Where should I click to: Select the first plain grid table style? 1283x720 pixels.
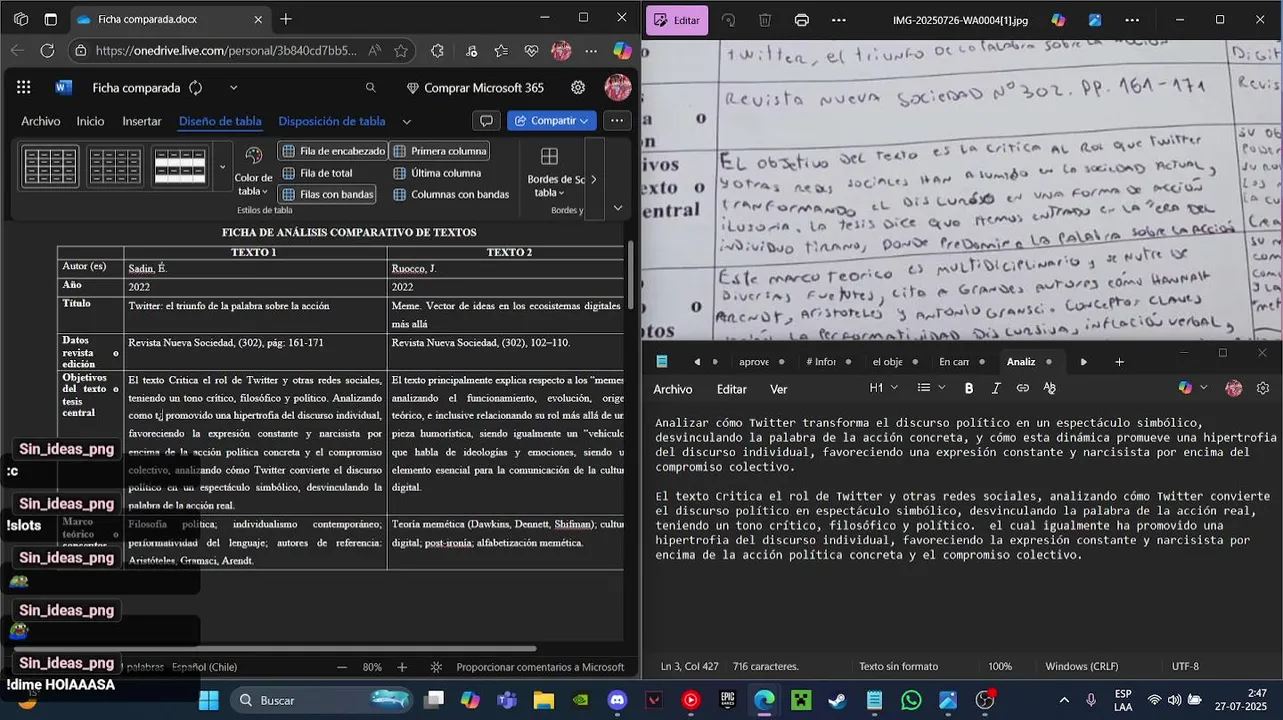tap(50, 166)
